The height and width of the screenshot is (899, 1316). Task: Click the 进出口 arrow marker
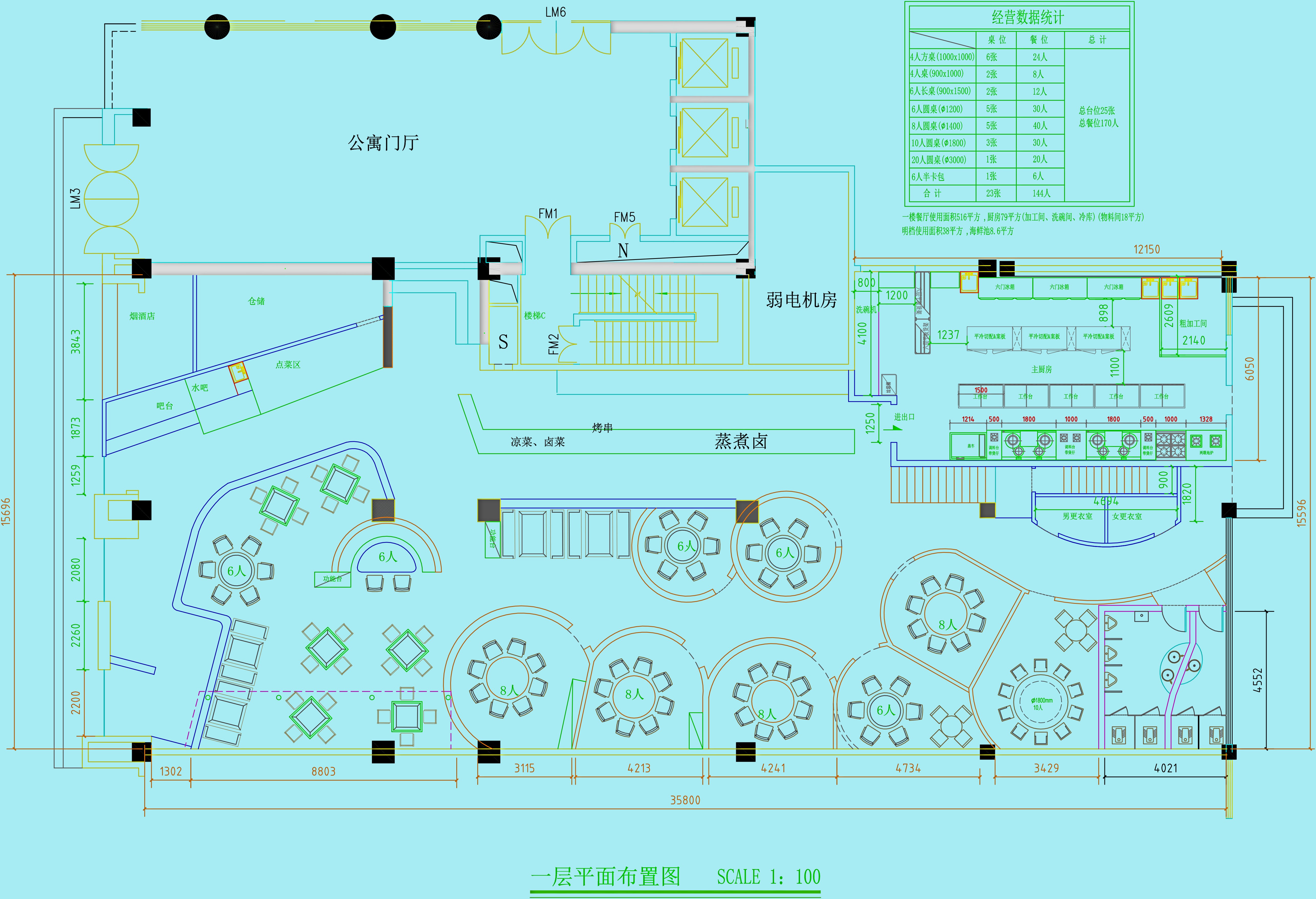897,428
